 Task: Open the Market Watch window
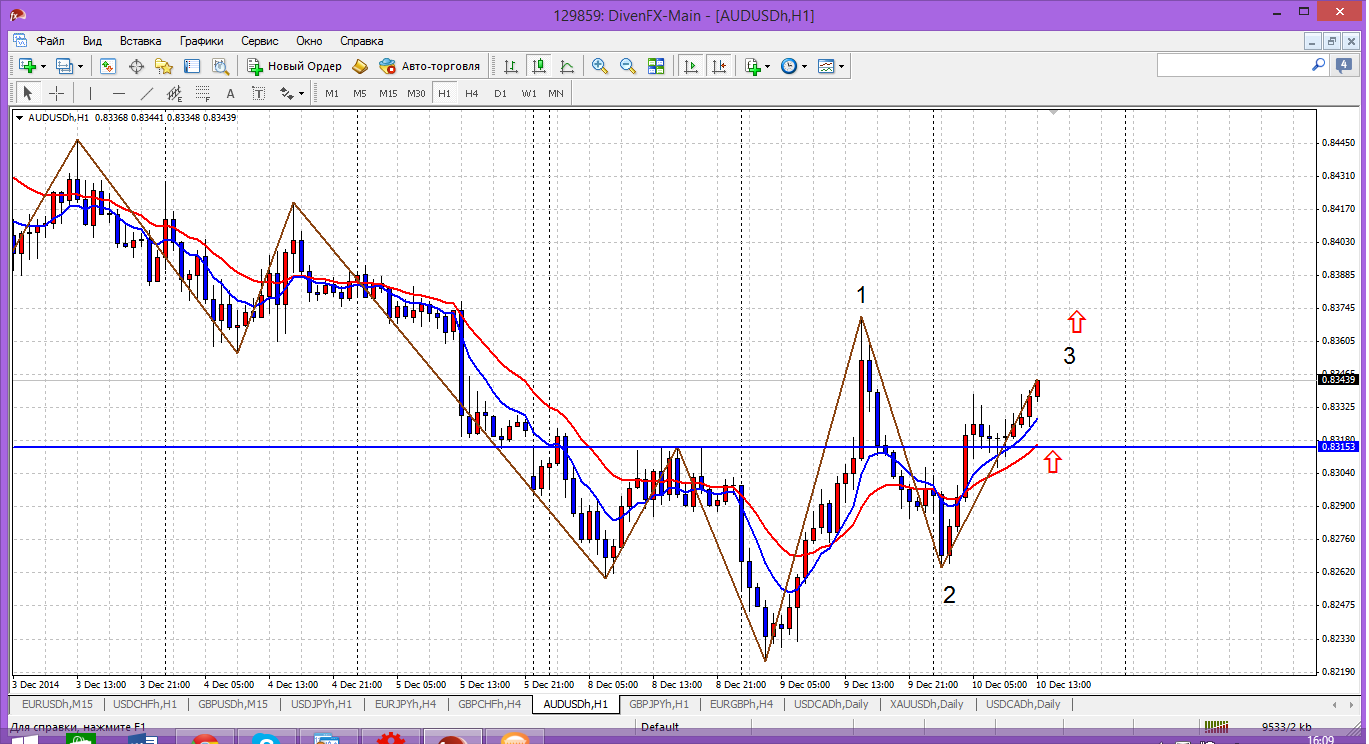[x=108, y=66]
